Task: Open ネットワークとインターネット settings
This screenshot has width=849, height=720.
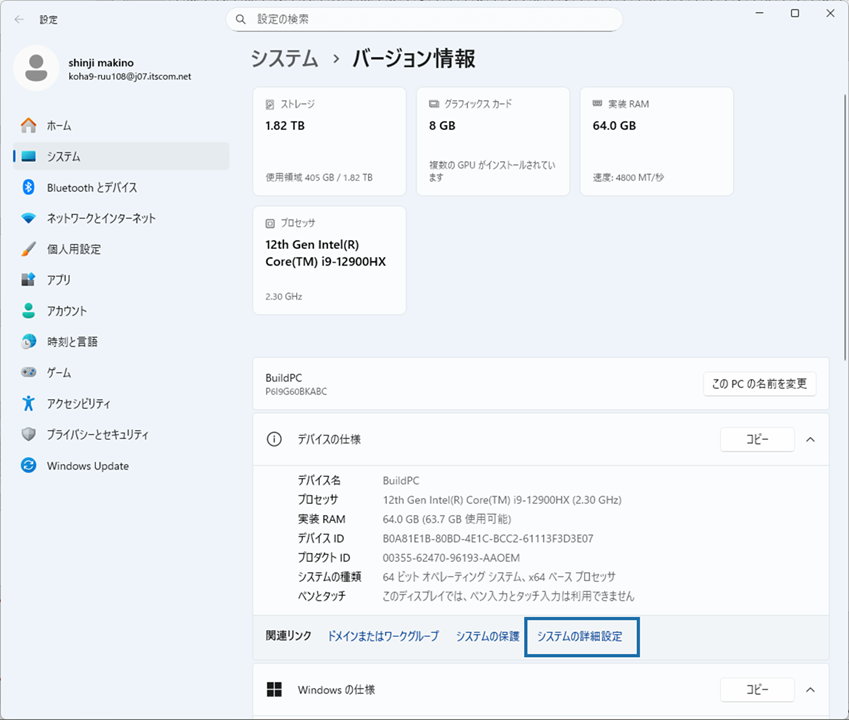Action: pyautogui.click(x=121, y=218)
